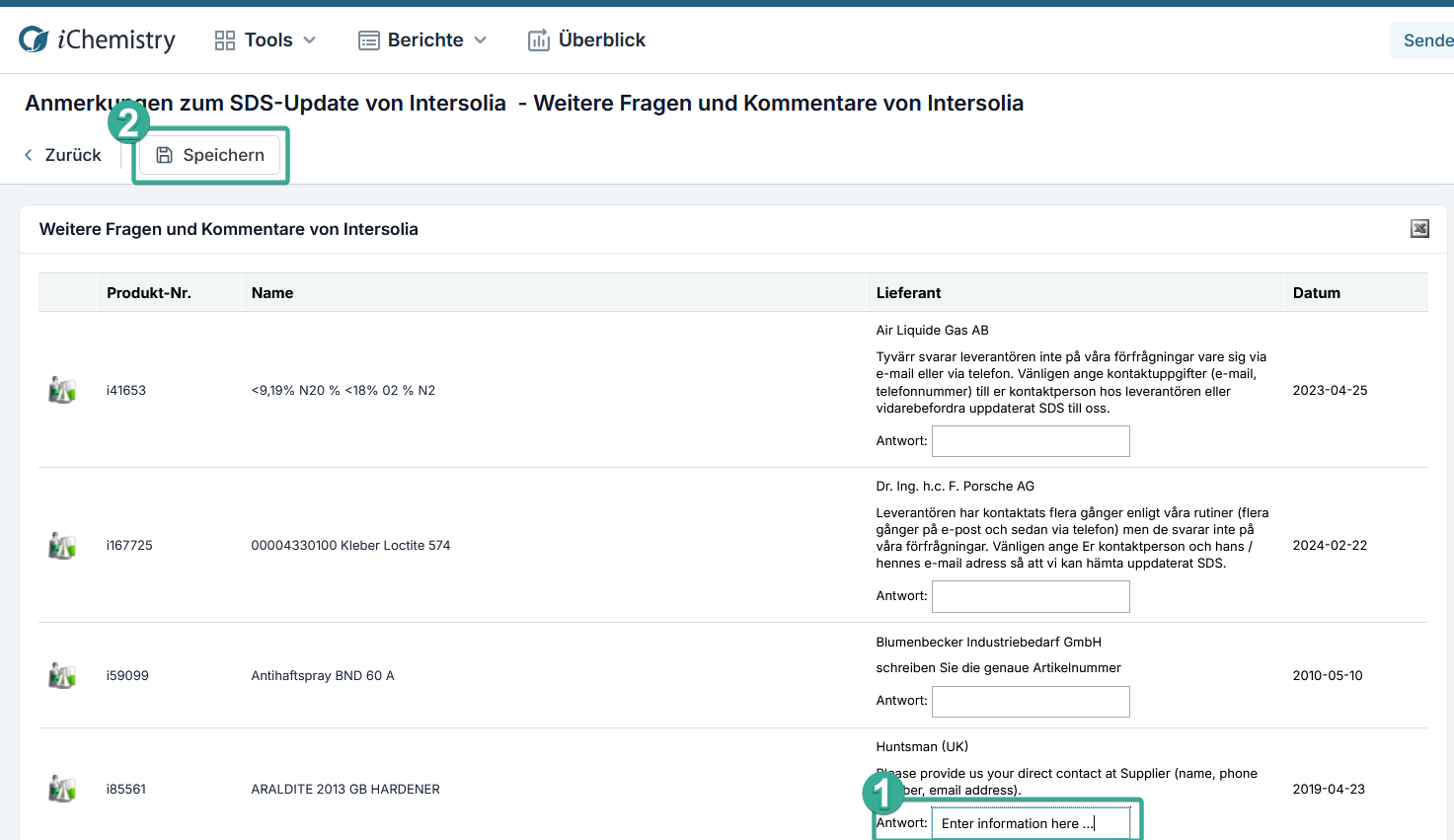Open the iChemistry logo home link
Image resolution: width=1454 pixels, height=840 pixels.
(x=97, y=39)
